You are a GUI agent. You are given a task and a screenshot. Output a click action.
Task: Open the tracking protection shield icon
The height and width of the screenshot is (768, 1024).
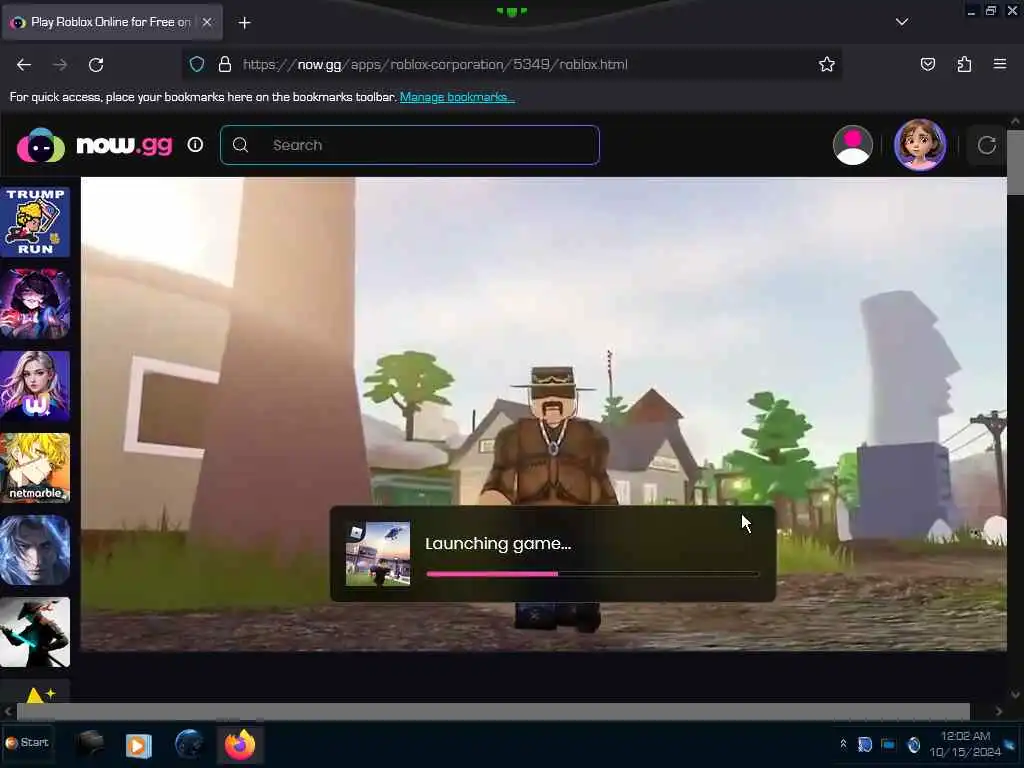pos(197,64)
